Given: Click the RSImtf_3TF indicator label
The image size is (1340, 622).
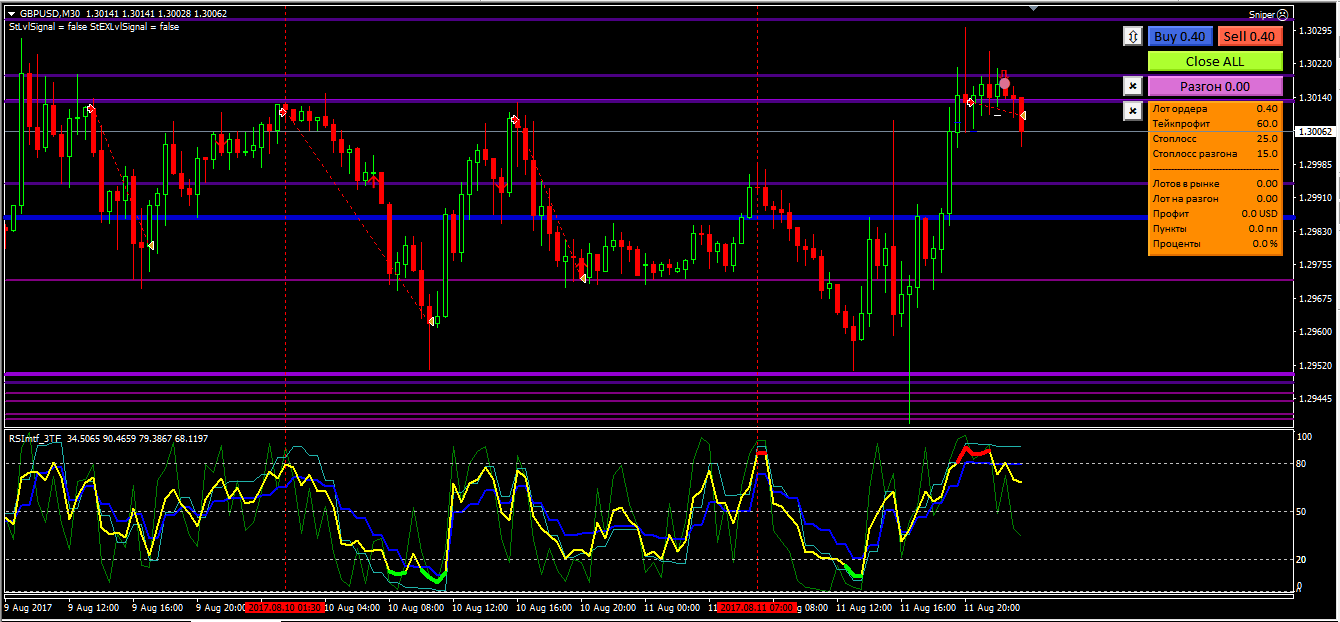Looking at the screenshot, I should coord(34,438).
